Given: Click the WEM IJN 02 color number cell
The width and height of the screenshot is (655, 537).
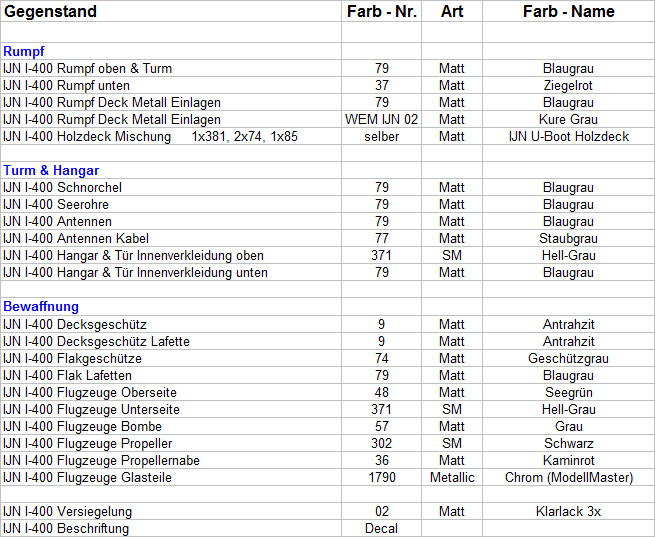Looking at the screenshot, I should [381, 120].
